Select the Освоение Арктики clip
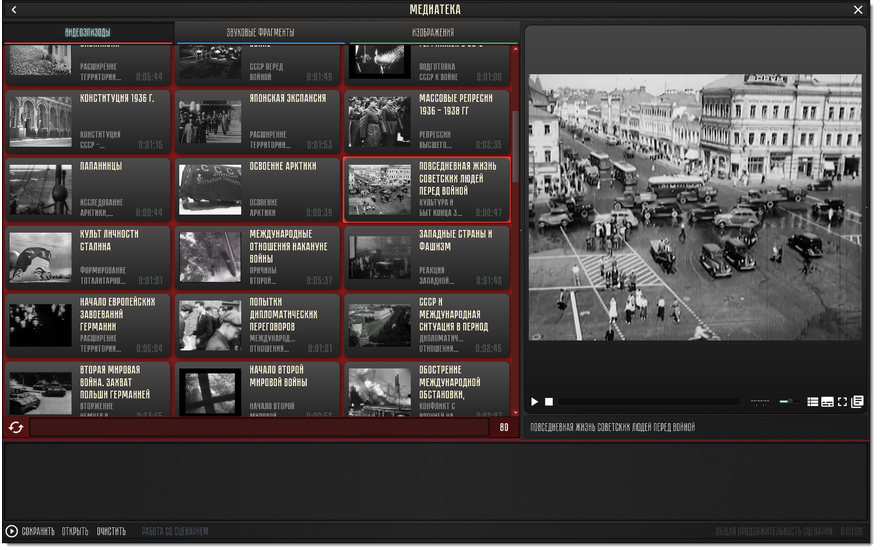Viewport: 880px width, 550px height. pos(258,190)
